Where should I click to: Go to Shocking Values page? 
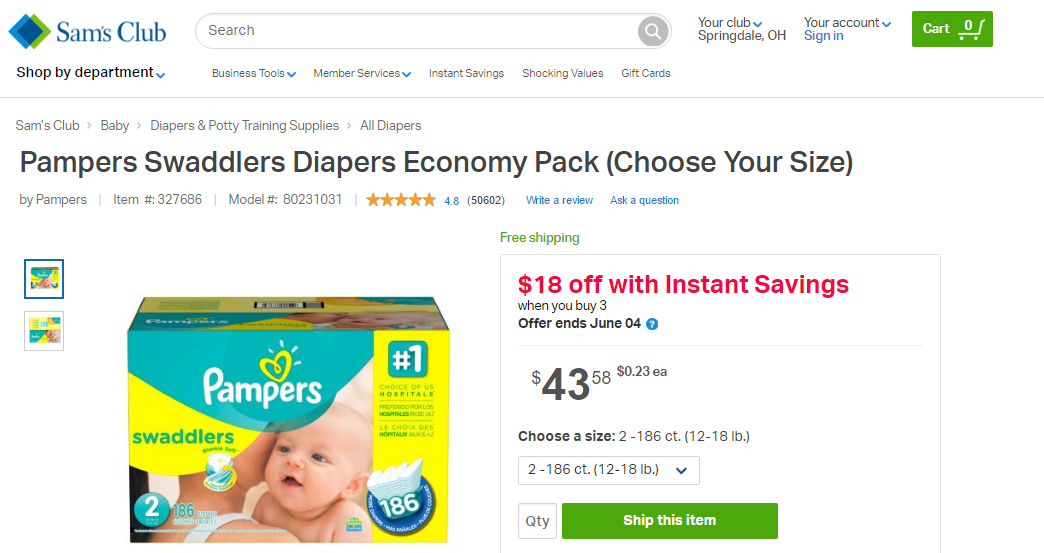[x=562, y=73]
